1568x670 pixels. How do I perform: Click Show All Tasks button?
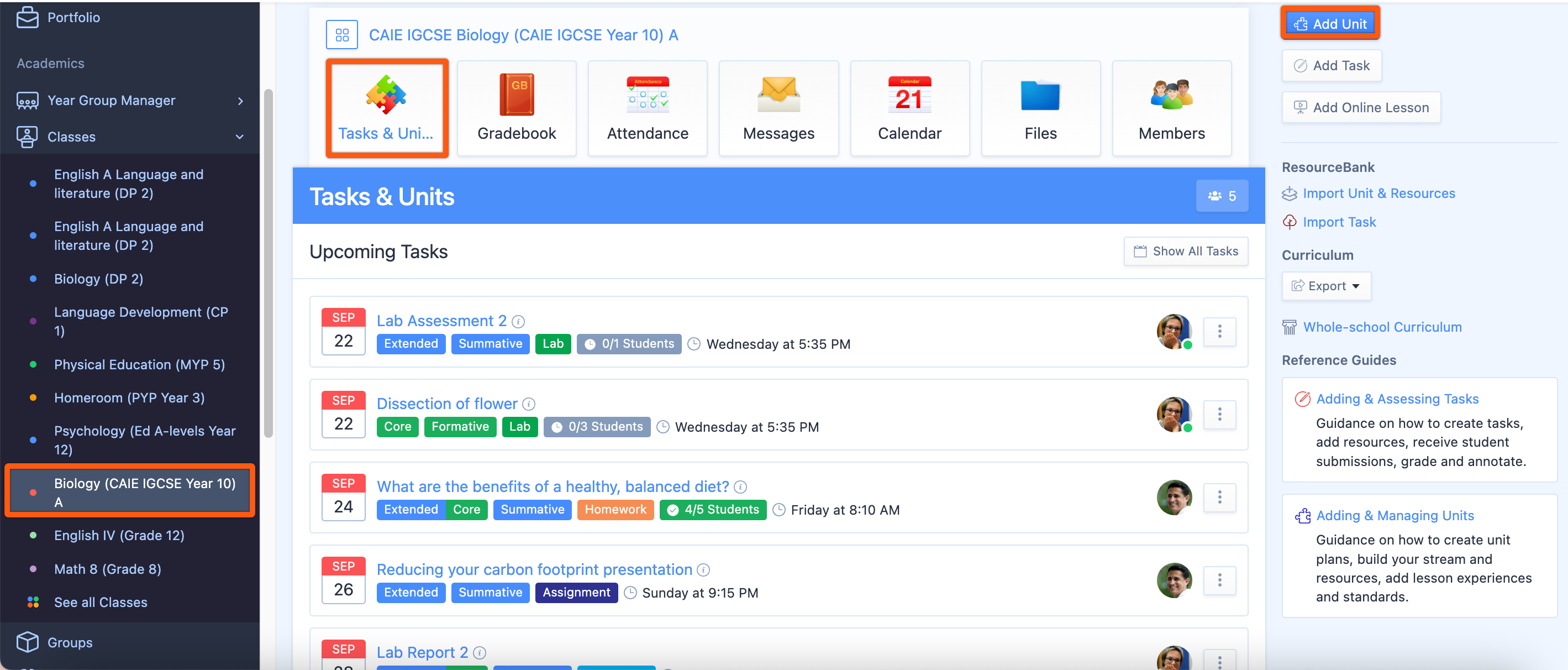(1185, 251)
